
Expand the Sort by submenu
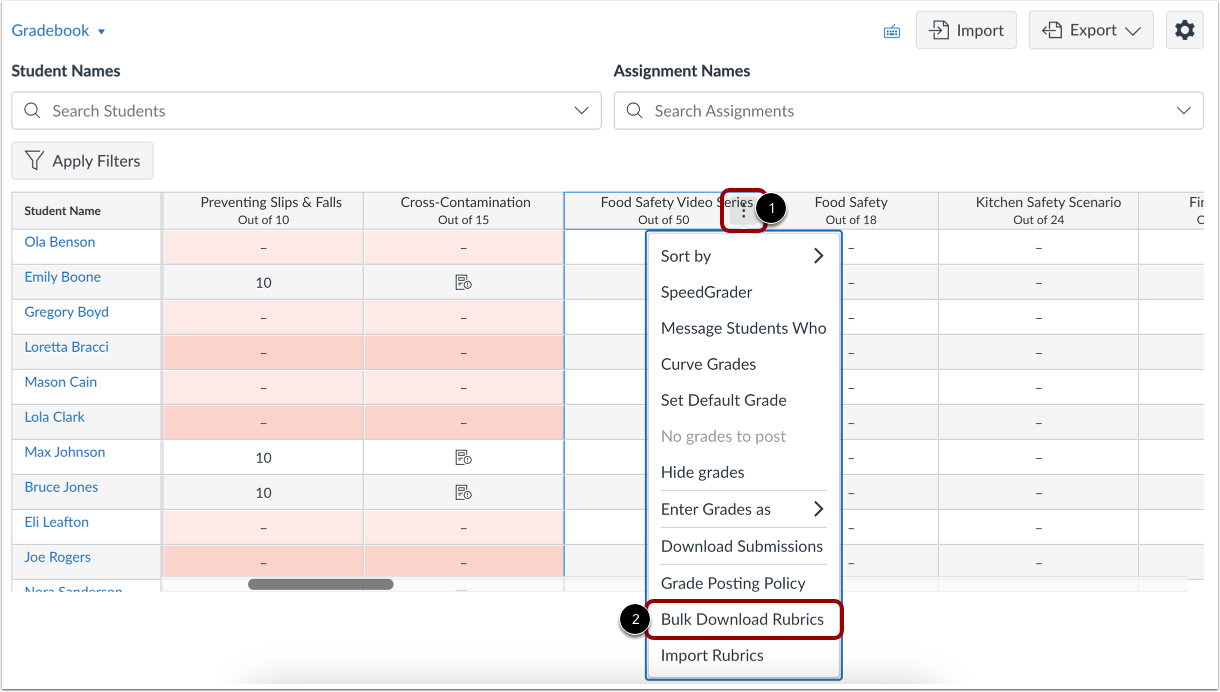tap(743, 256)
